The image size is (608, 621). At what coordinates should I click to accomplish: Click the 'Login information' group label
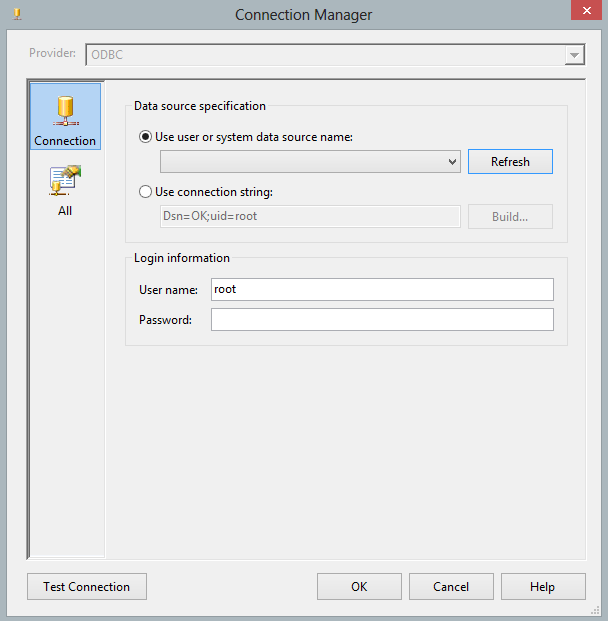click(x=182, y=258)
